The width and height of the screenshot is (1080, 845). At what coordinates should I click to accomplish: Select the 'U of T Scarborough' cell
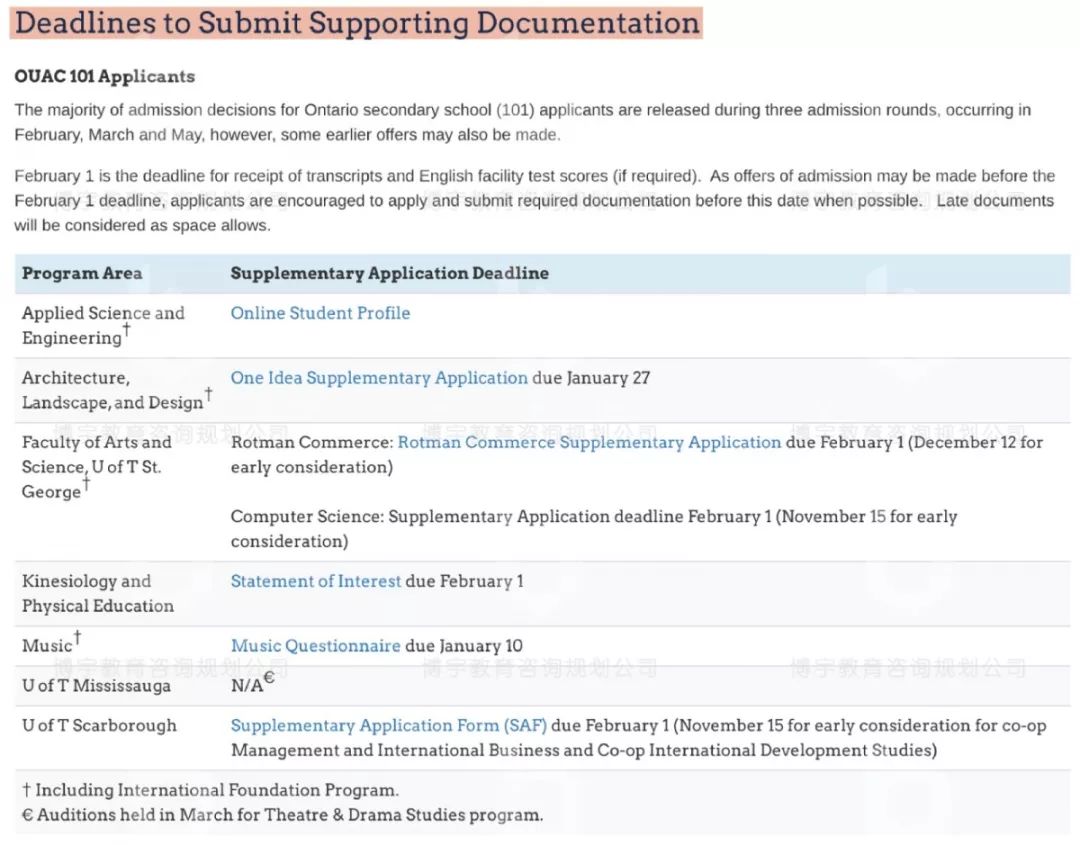coord(99,726)
